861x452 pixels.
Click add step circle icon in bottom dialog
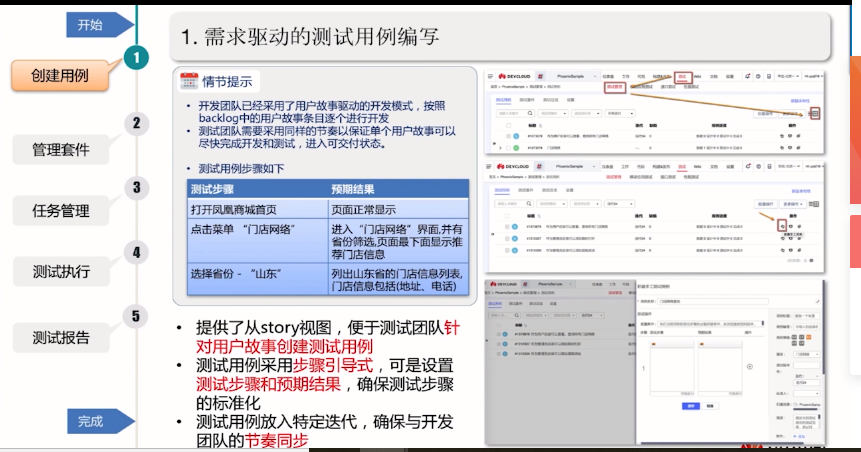(750, 366)
